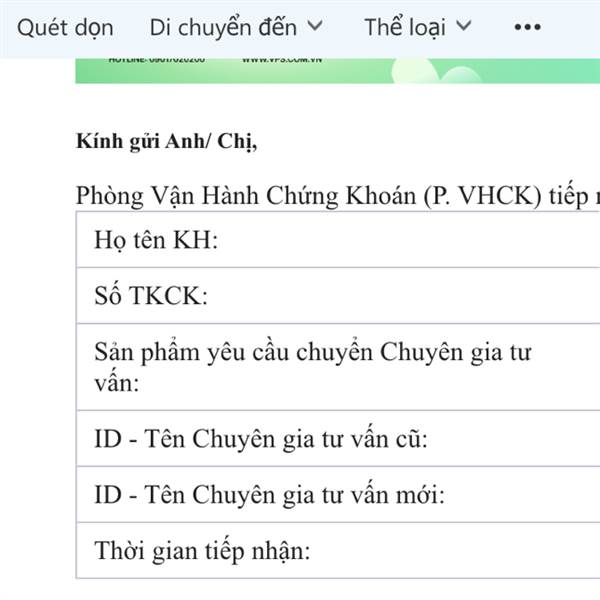Image resolution: width=600 pixels, height=600 pixels.
Task: Expand chevron beside Thể loại
Action: [464, 26]
